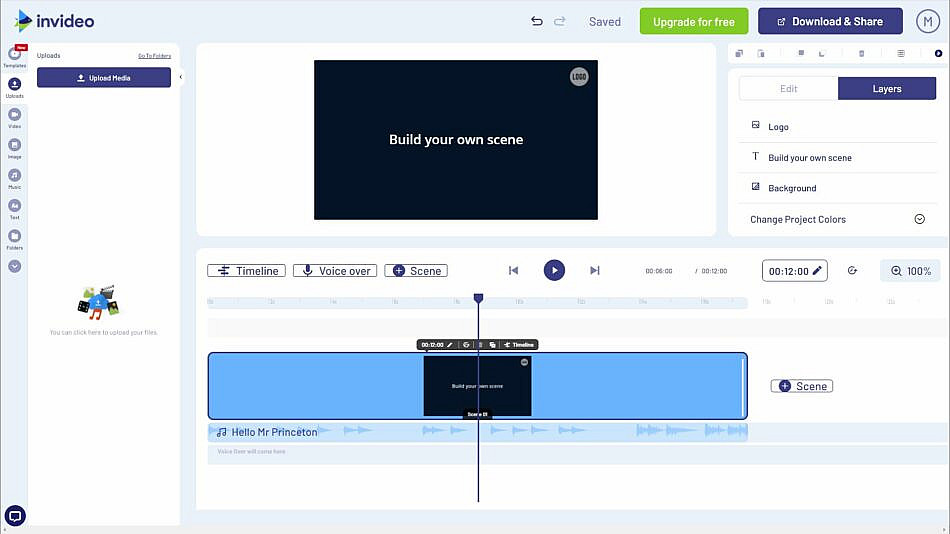Click the timeline playhead marker

(478, 298)
